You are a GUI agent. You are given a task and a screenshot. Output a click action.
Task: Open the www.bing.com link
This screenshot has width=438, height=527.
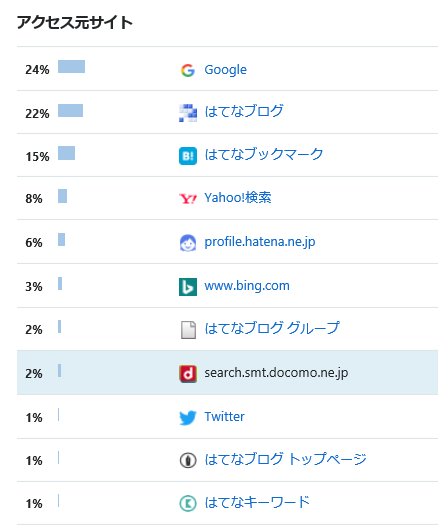click(247, 286)
